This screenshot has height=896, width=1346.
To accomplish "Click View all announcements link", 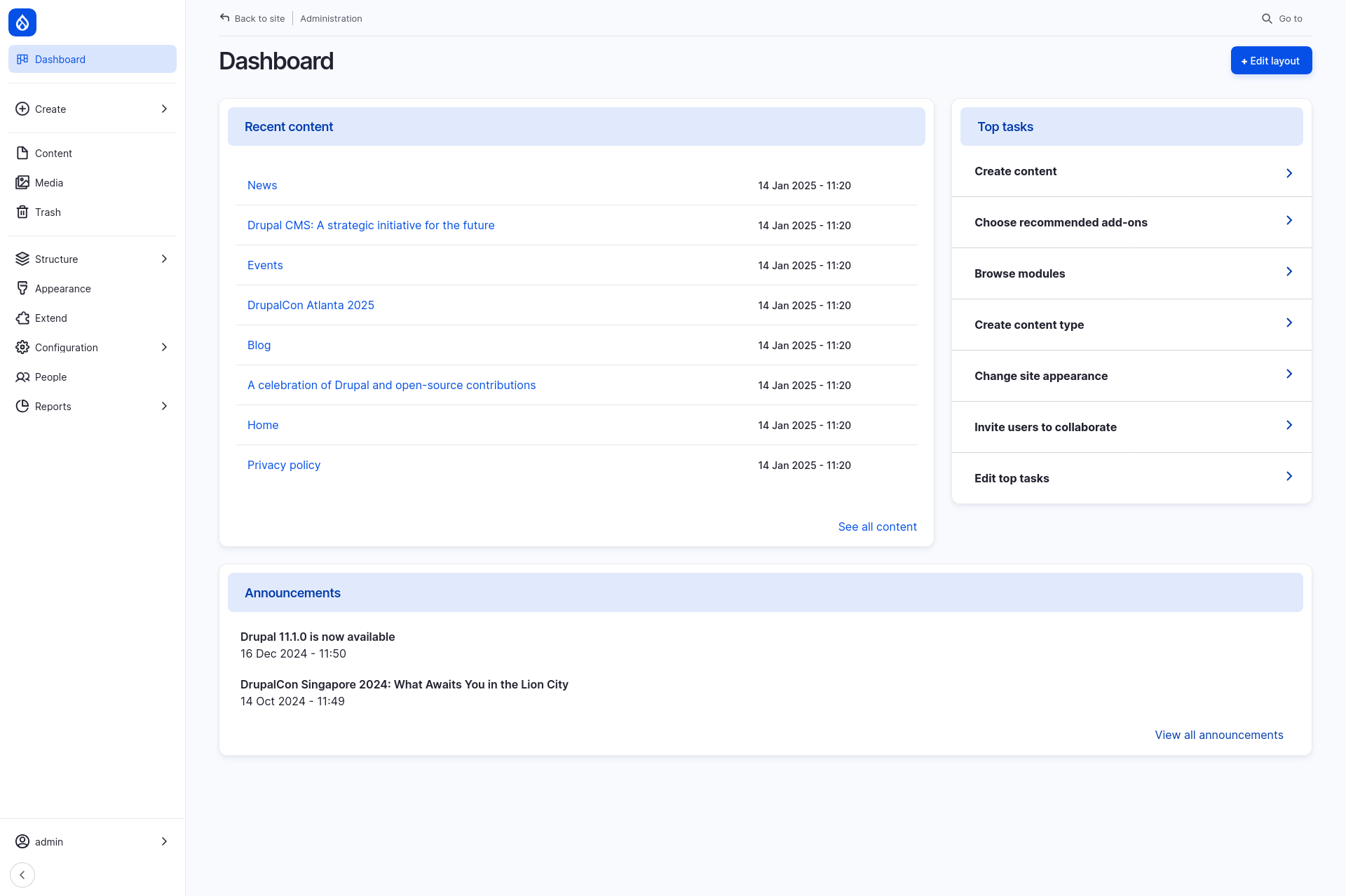I will pyautogui.click(x=1219, y=734).
